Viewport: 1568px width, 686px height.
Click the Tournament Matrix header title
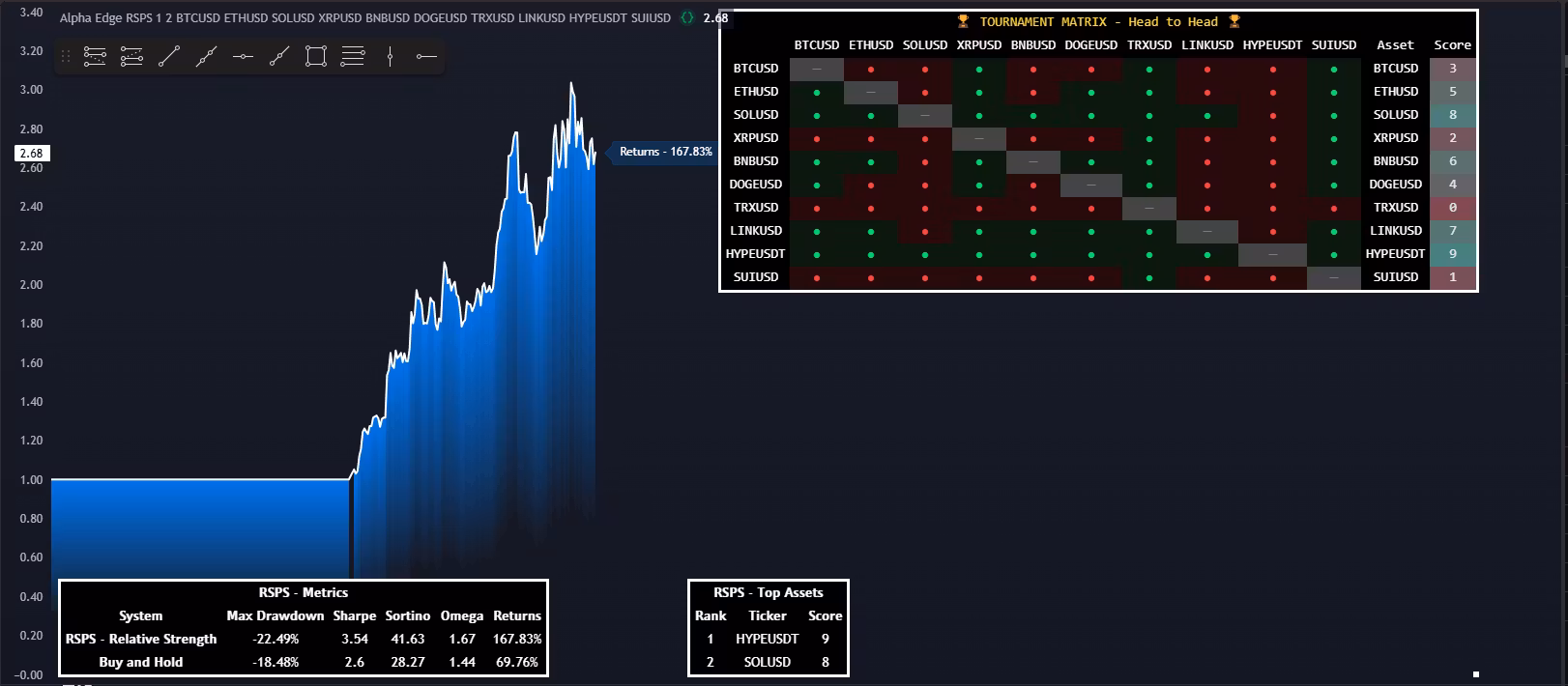1098,21
